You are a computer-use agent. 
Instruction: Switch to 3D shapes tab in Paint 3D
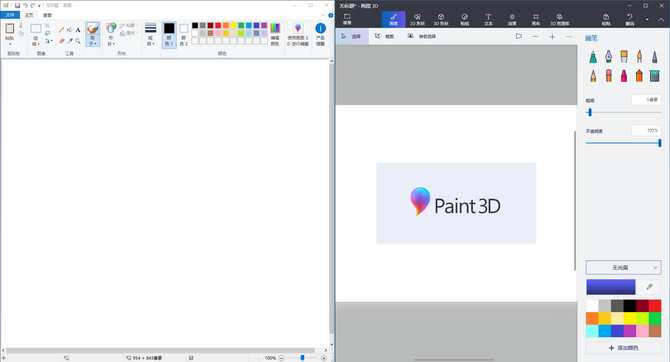[x=441, y=19]
